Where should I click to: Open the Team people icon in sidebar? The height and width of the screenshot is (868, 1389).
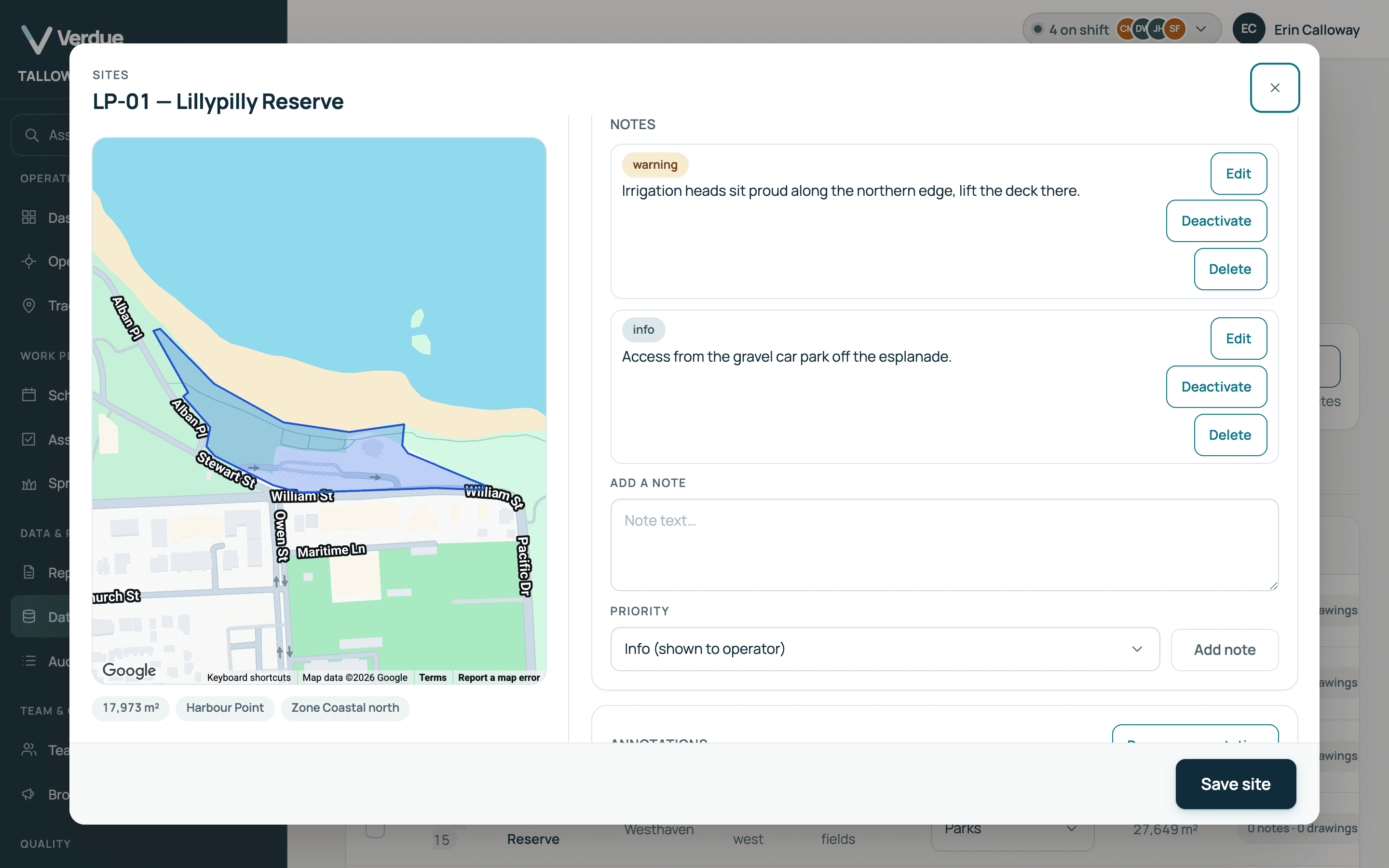pyautogui.click(x=29, y=750)
